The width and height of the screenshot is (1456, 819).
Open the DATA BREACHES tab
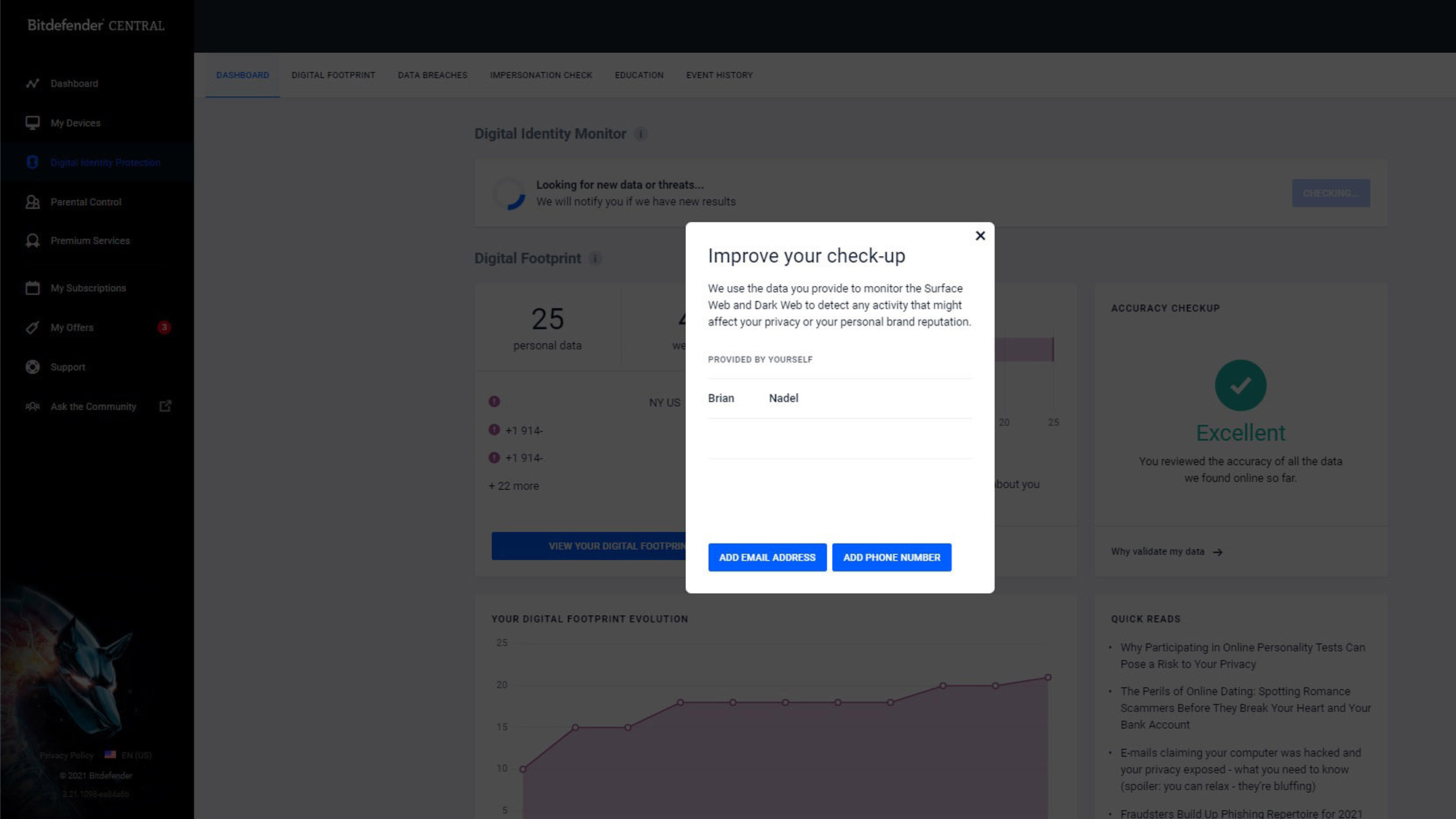[432, 75]
